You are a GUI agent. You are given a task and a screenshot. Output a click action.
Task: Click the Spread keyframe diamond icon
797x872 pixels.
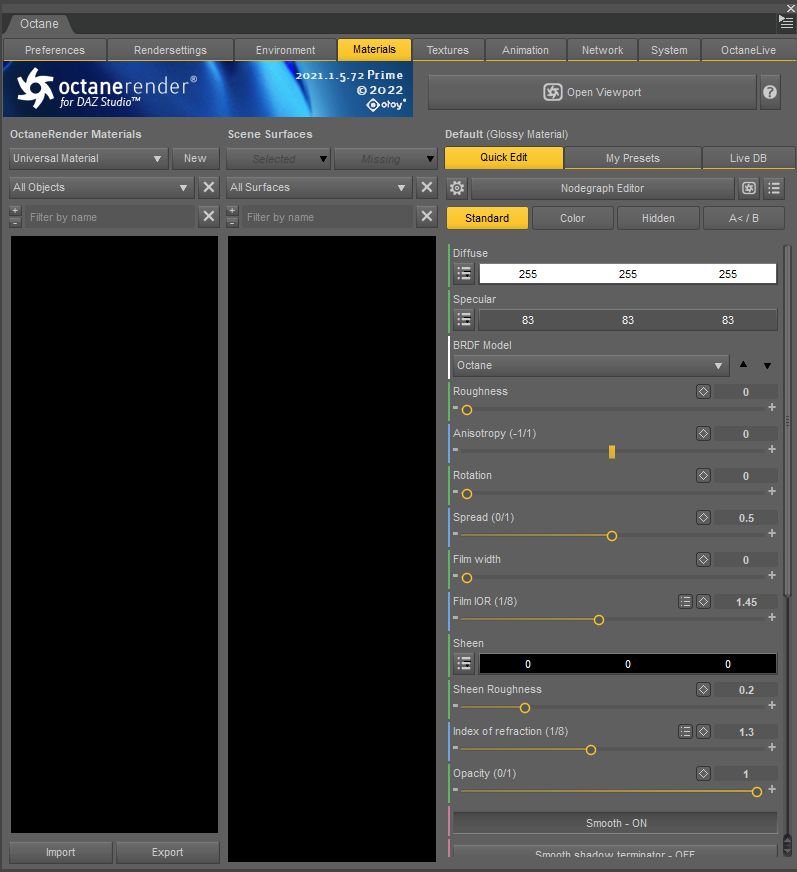(x=703, y=517)
